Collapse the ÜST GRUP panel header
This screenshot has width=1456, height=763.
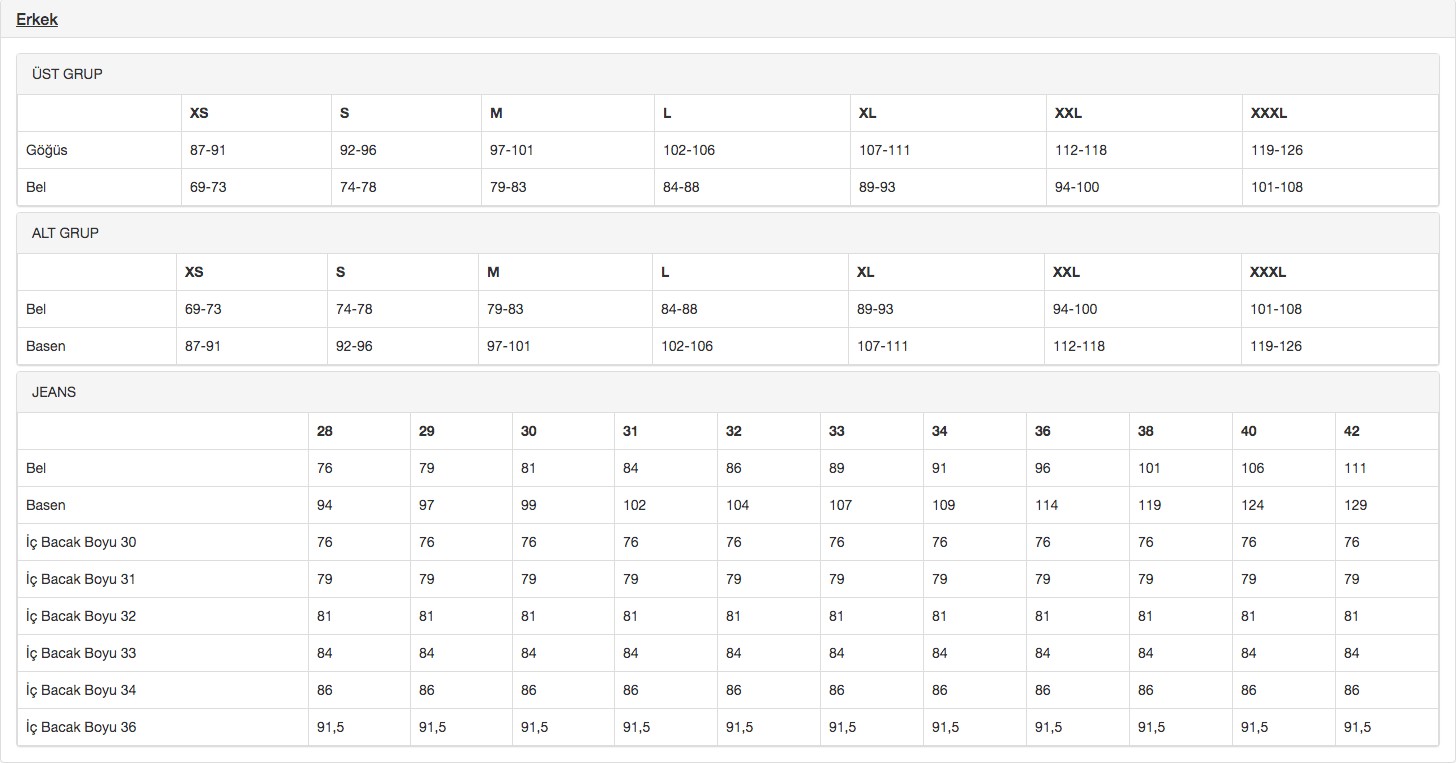coord(67,74)
